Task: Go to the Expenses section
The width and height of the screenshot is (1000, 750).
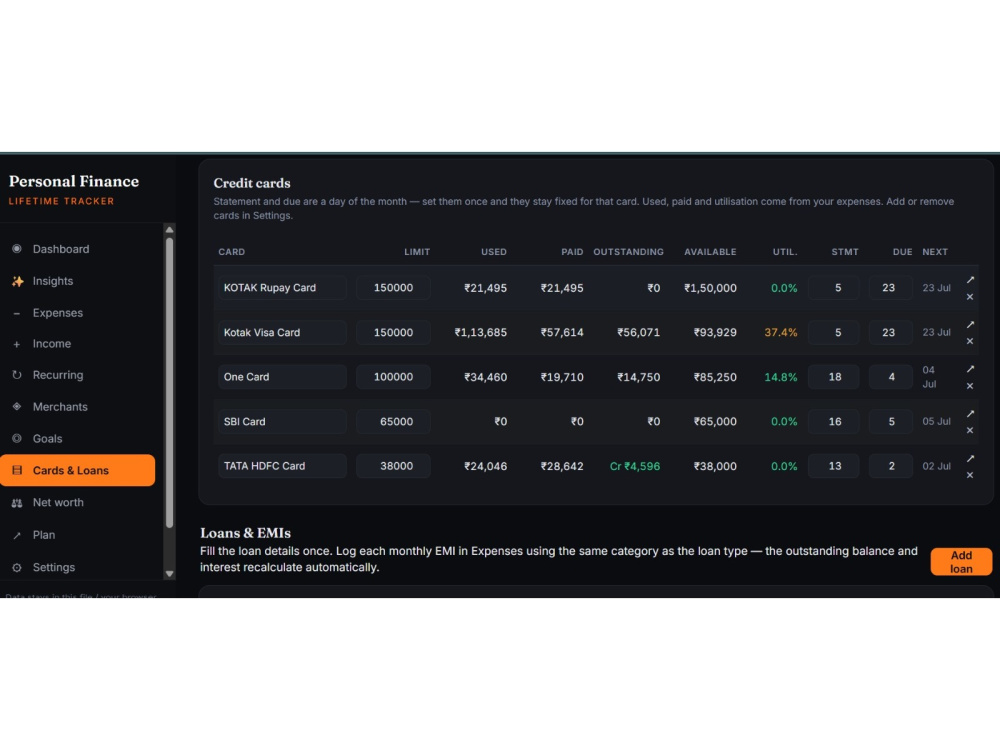Action: pos(78,312)
